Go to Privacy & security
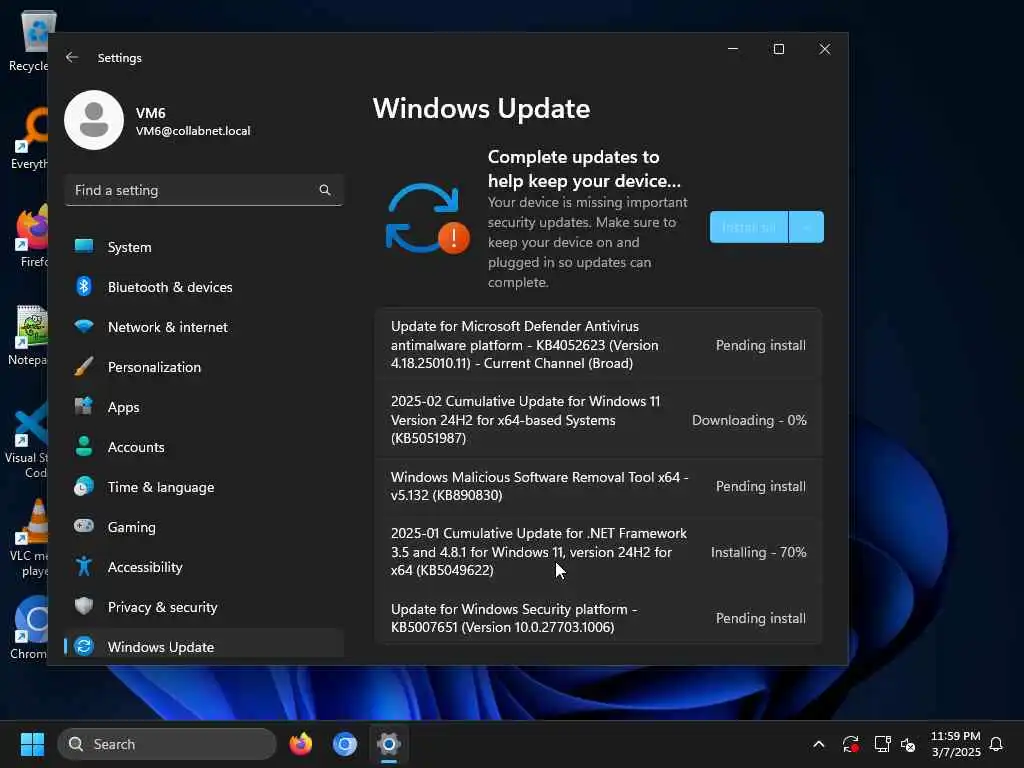1024x768 pixels. 204,607
